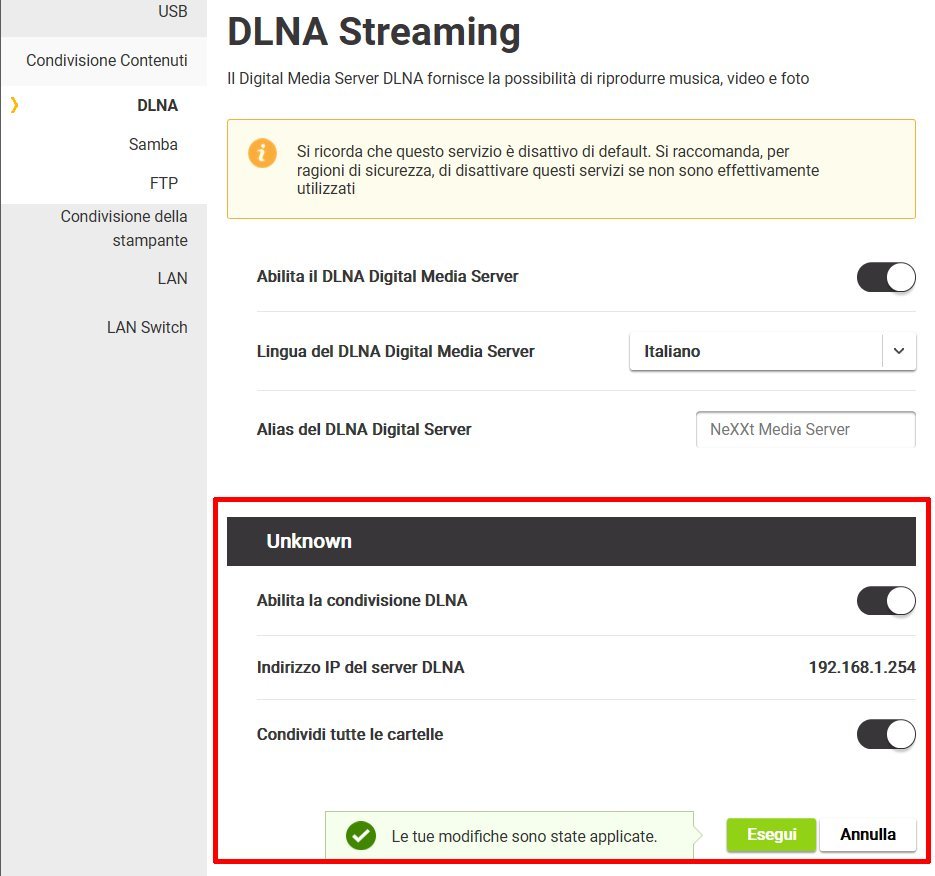This screenshot has width=935, height=876.
Task: Click the dropdown arrow of language selector
Action: tap(899, 351)
